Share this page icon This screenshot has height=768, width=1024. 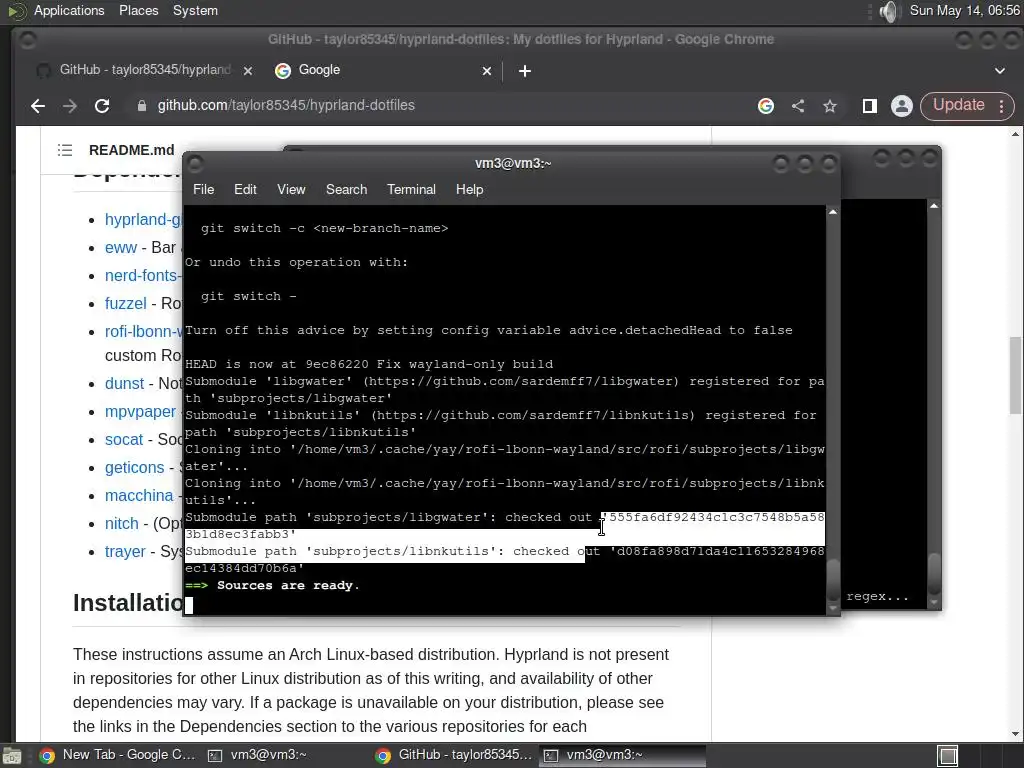click(x=798, y=106)
